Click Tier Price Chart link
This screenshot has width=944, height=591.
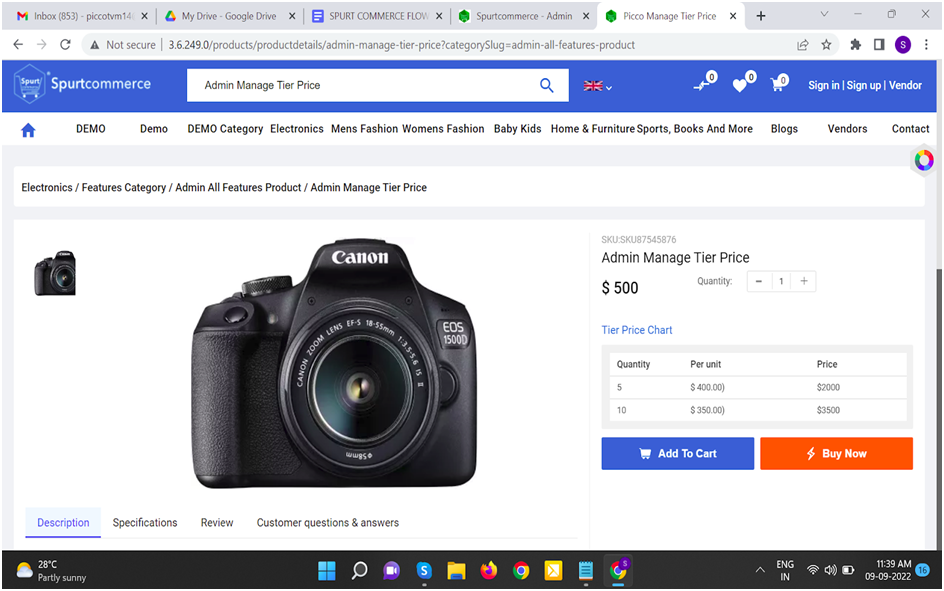(x=636, y=330)
